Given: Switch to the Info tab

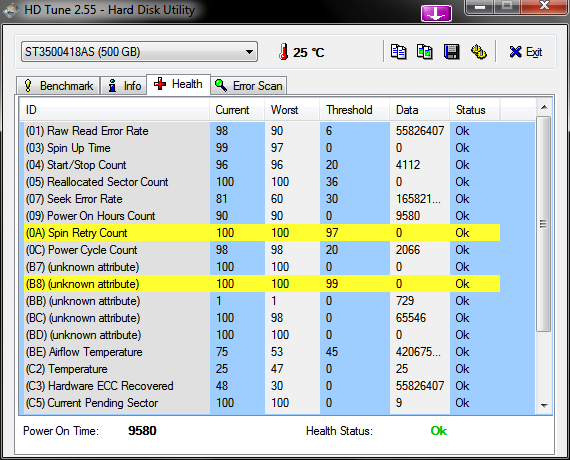Looking at the screenshot, I should pos(124,86).
